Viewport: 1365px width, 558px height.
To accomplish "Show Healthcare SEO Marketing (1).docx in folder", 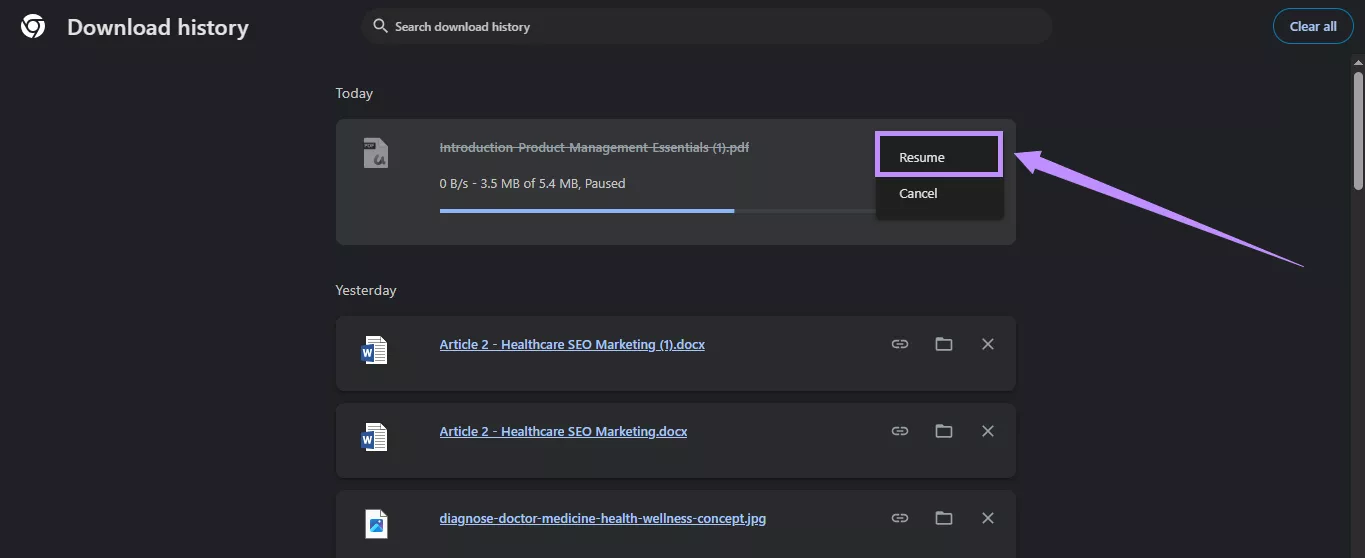I will coord(944,344).
